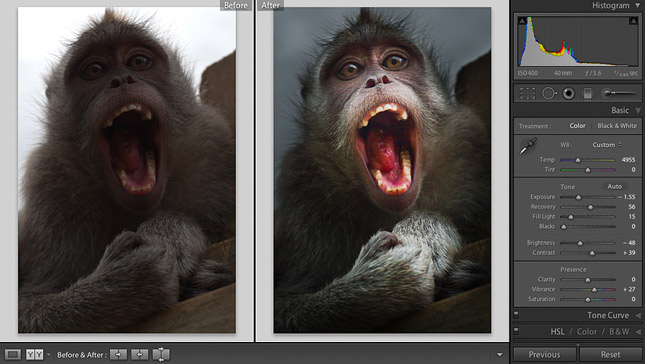Click the Tone section label
The image size is (645, 364).
[568, 187]
